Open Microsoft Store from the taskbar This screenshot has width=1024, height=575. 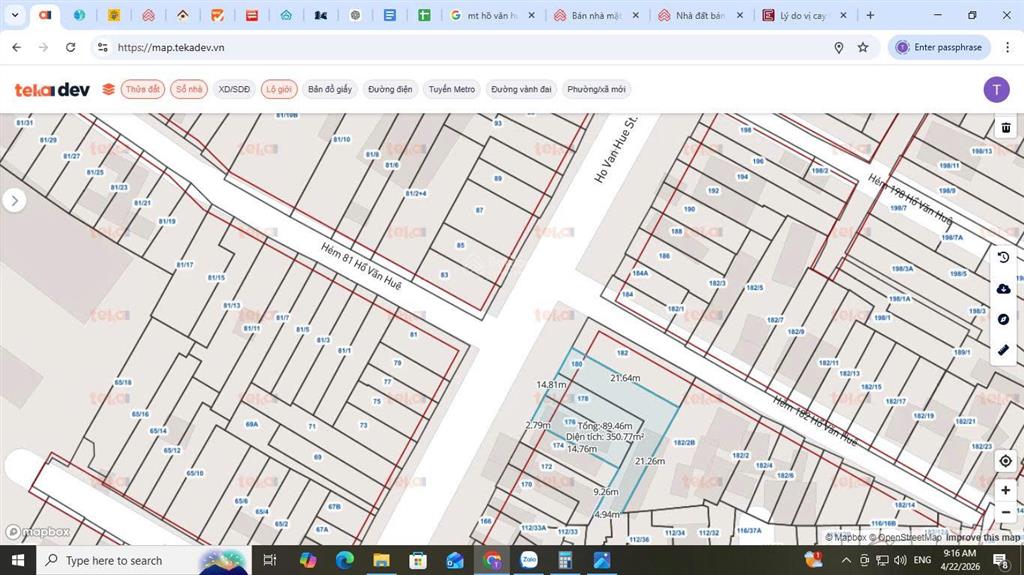click(x=418, y=560)
